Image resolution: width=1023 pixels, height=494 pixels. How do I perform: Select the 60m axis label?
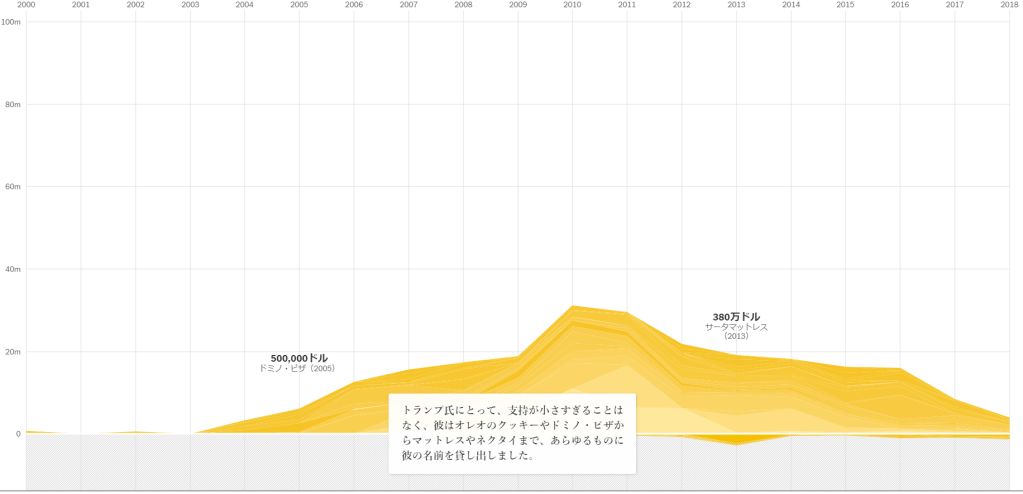[14, 186]
